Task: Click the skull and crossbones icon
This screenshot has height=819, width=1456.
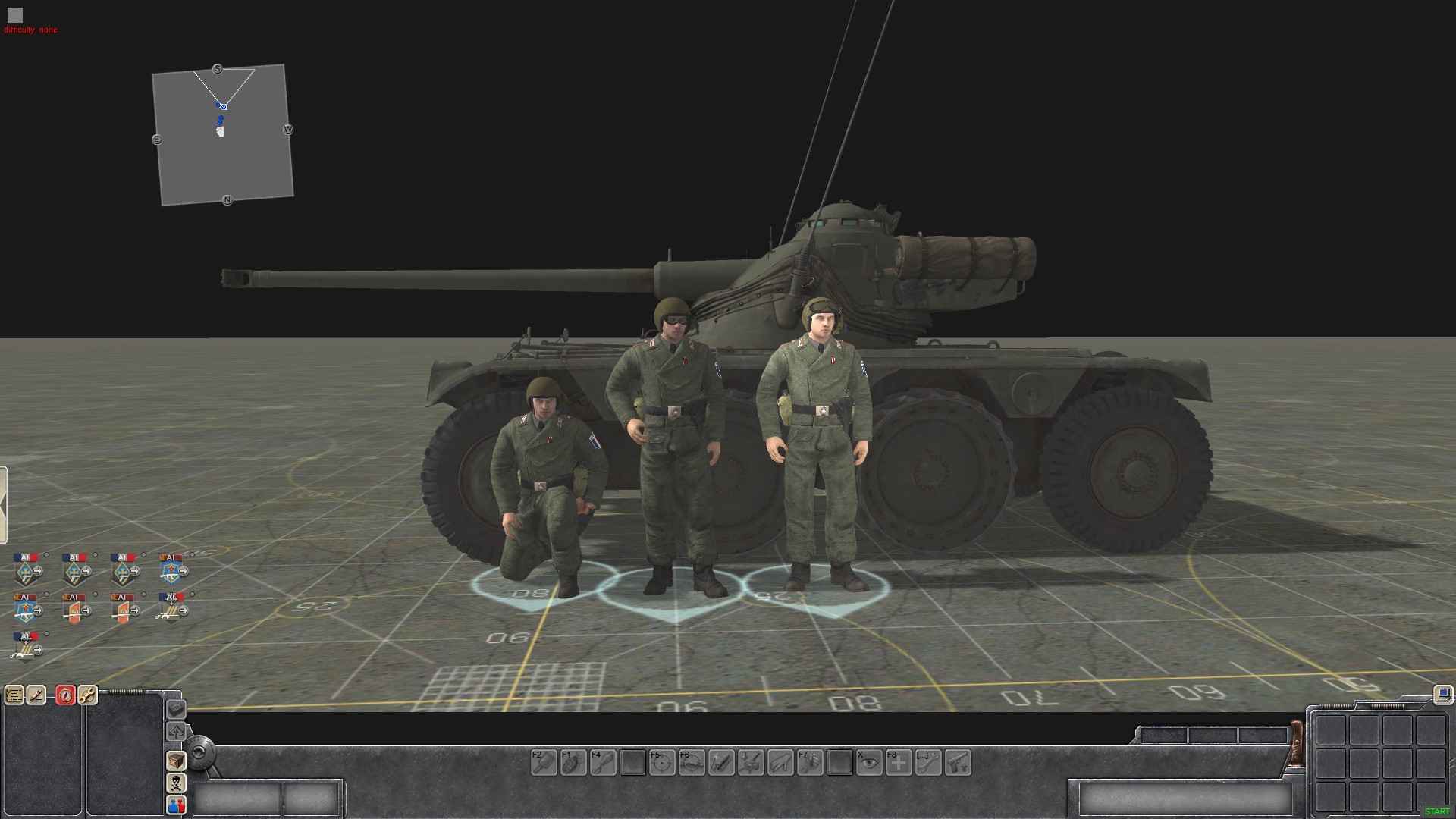Action: tap(176, 783)
